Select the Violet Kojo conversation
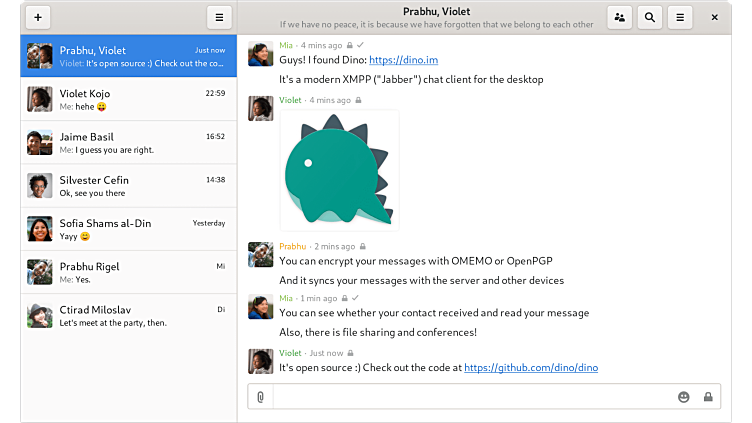Viewport: 752px width, 423px height. pos(128,100)
